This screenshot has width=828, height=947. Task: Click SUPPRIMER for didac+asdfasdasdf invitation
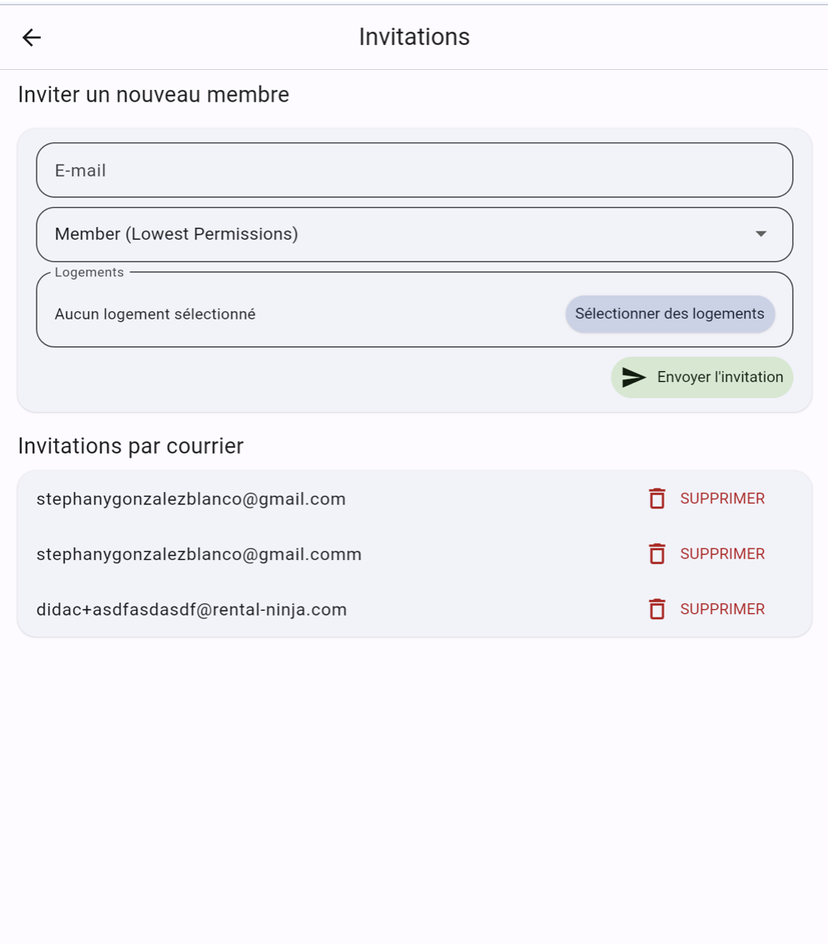pos(722,609)
